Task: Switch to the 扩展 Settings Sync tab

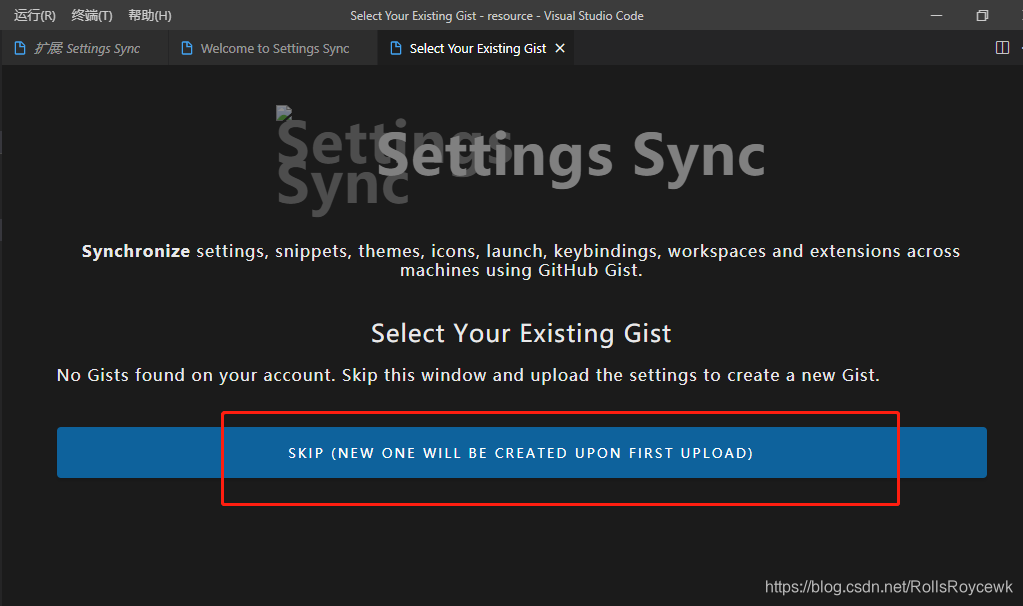Action: click(85, 48)
